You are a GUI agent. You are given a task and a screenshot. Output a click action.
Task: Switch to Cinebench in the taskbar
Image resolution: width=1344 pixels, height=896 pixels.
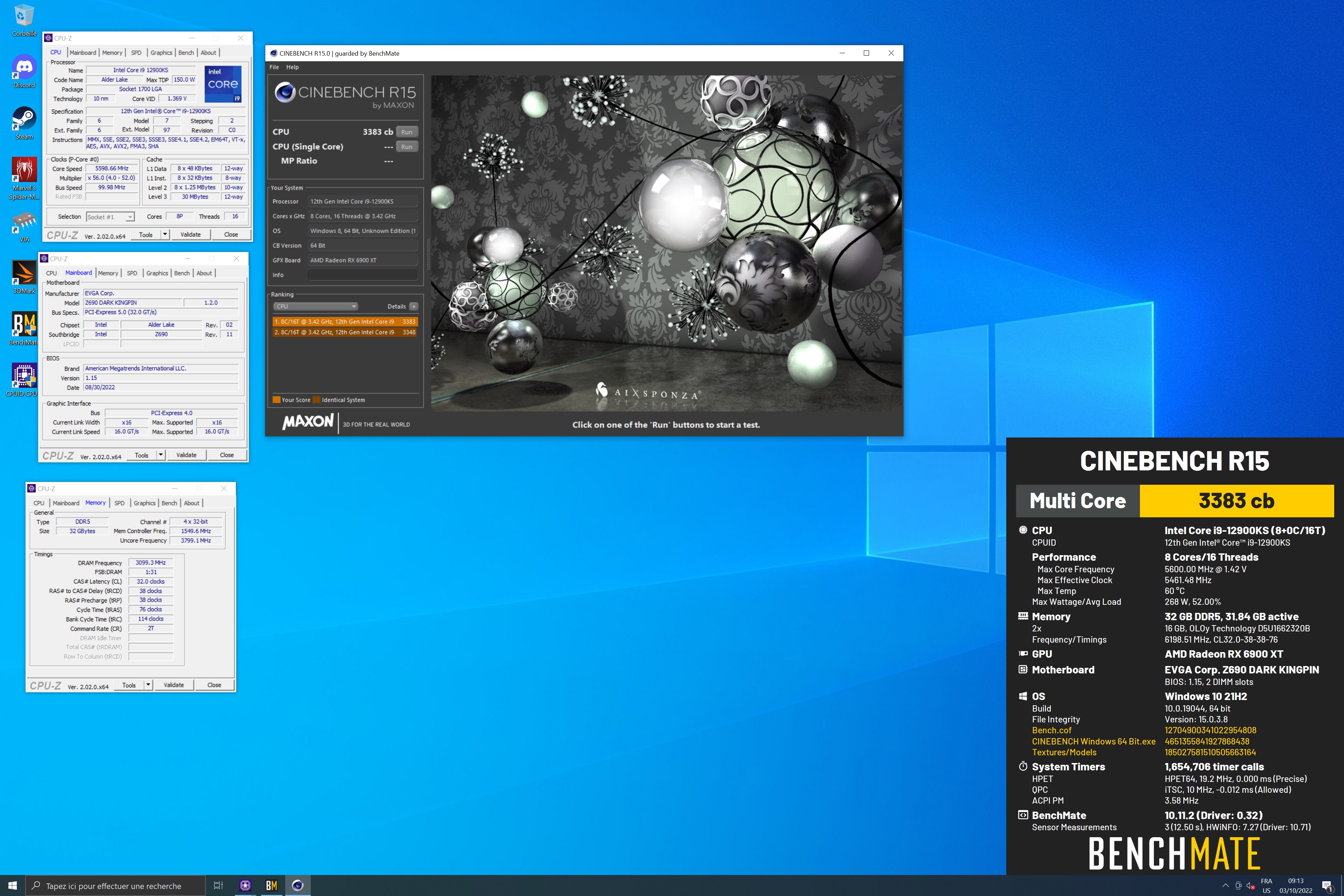298,885
